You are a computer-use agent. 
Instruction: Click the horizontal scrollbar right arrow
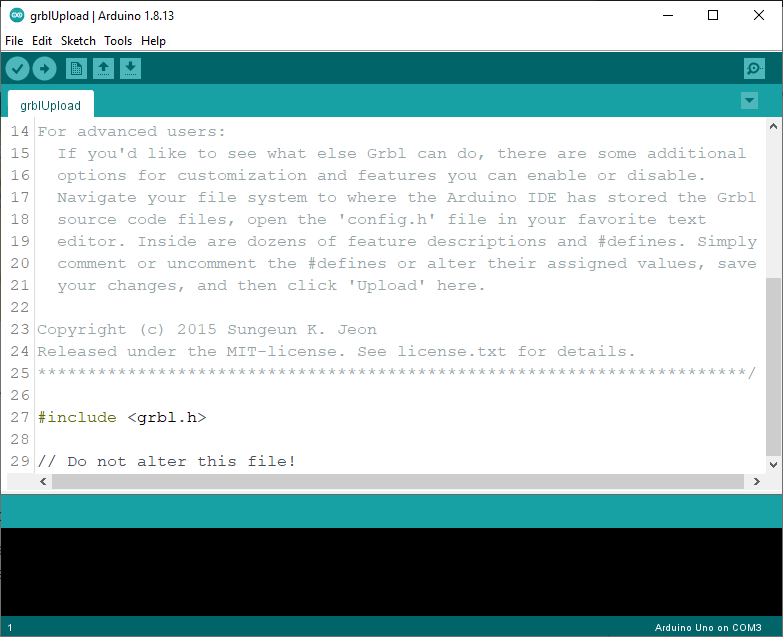(757, 481)
